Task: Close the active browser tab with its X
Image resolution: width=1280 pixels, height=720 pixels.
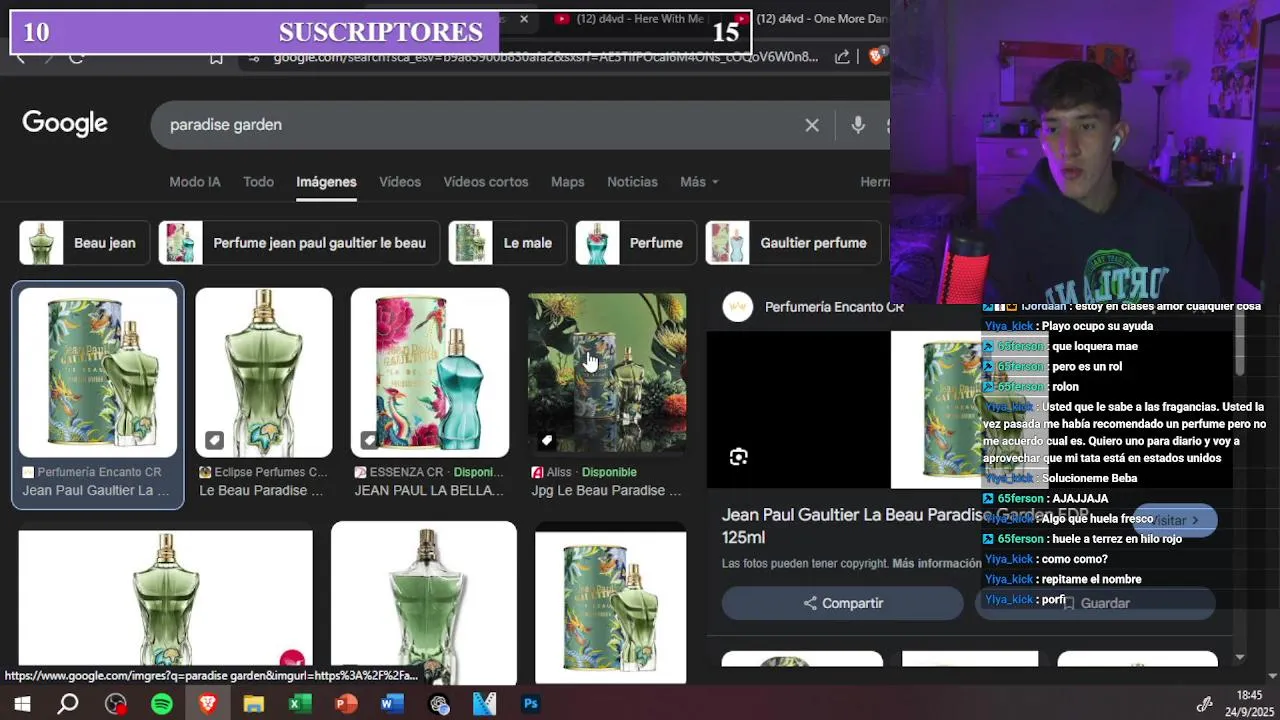Action: coord(524,18)
